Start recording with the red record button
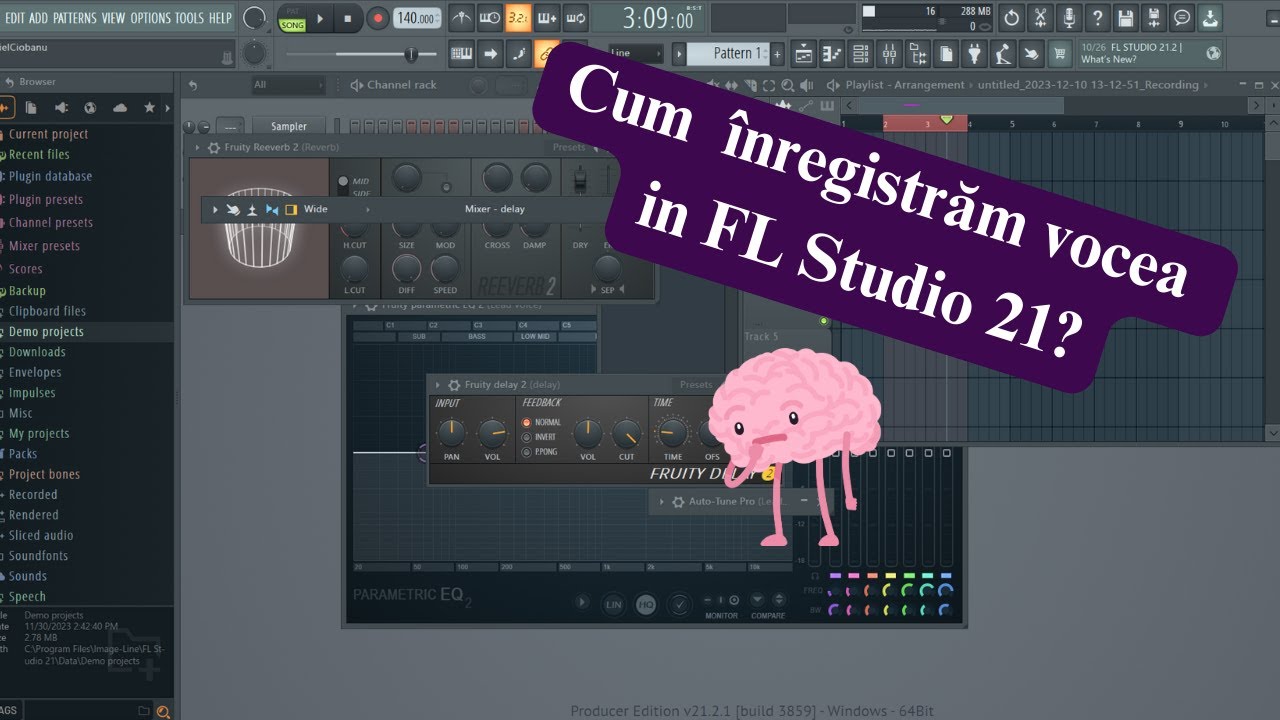Viewport: 1280px width, 720px height. [378, 18]
